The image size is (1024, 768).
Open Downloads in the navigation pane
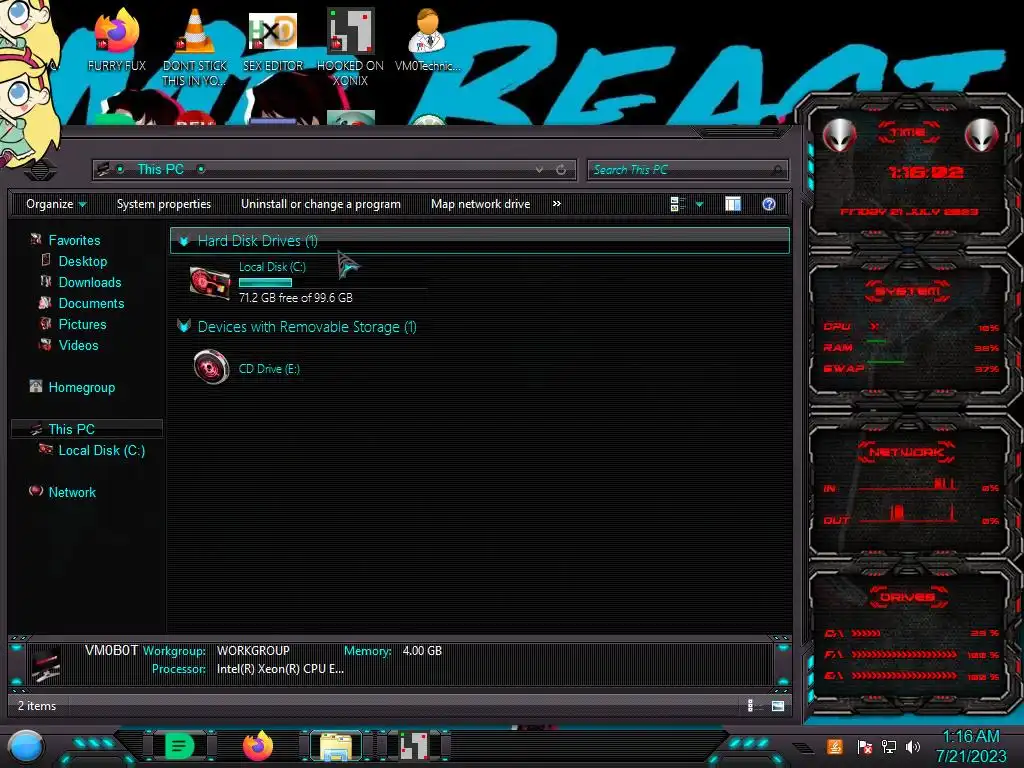click(x=90, y=282)
